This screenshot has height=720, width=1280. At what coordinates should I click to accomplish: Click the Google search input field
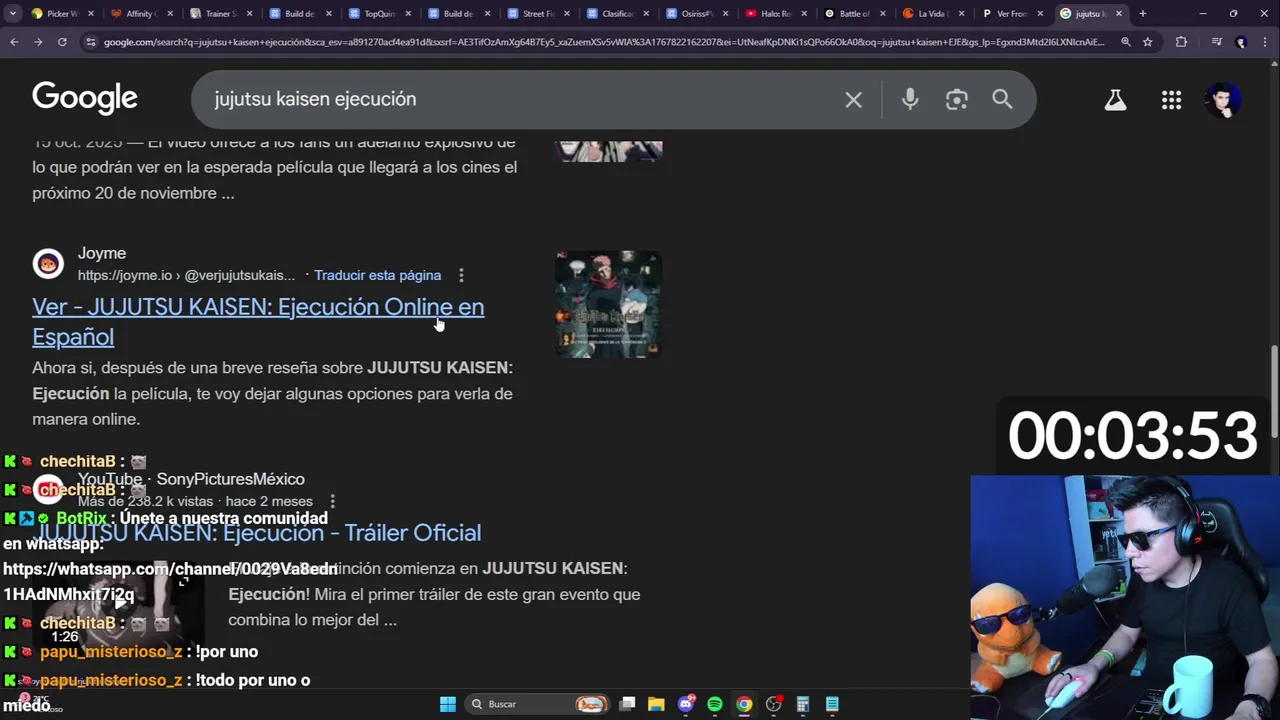click(x=520, y=99)
